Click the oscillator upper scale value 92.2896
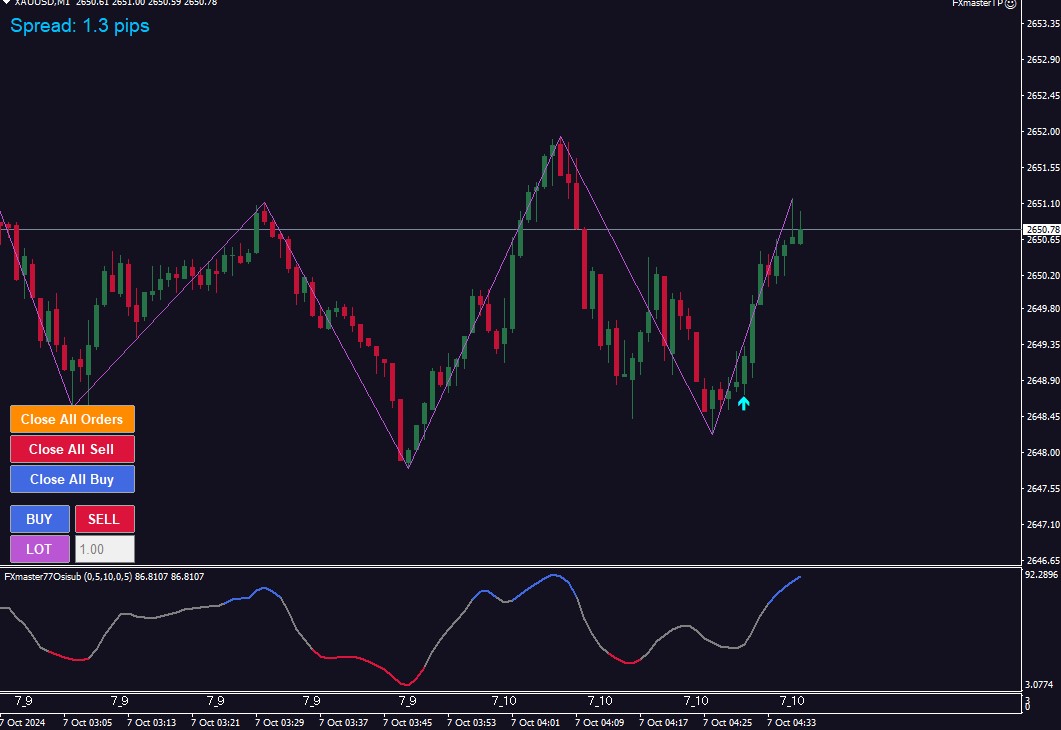1061x730 pixels. tap(1041, 574)
